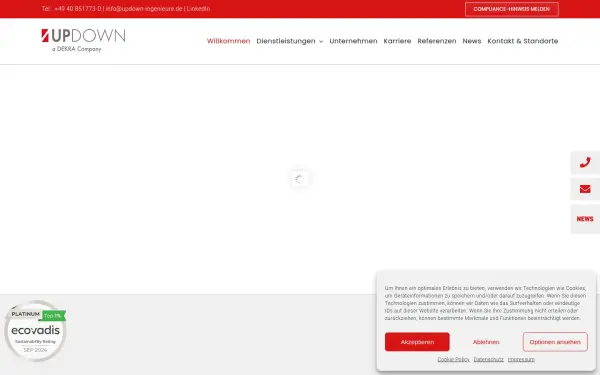Decline cookies with Ablehnen
600x375 pixels.
(486, 342)
